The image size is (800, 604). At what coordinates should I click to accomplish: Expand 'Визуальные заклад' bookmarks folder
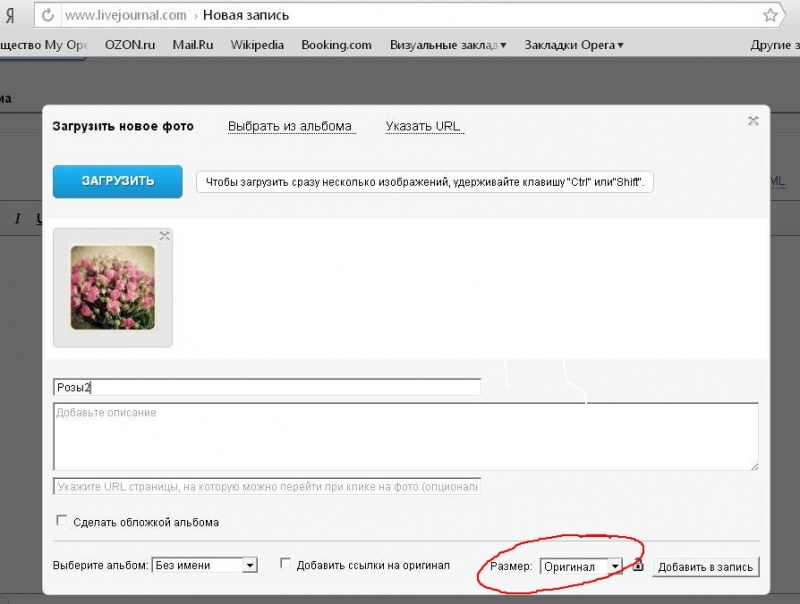pyautogui.click(x=447, y=45)
